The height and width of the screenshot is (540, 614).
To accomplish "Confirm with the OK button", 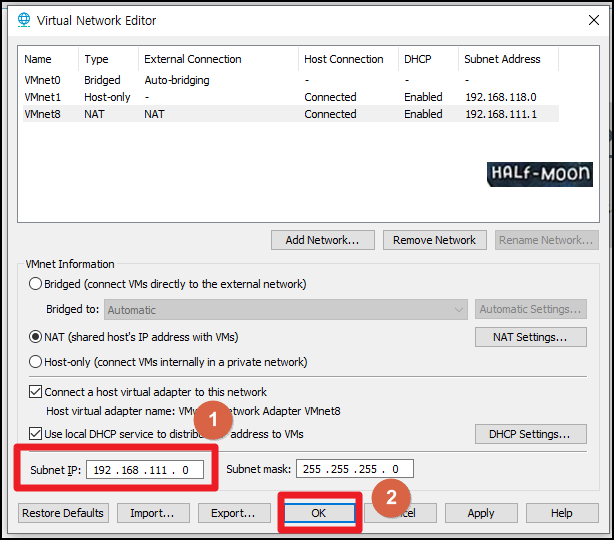I will point(320,513).
